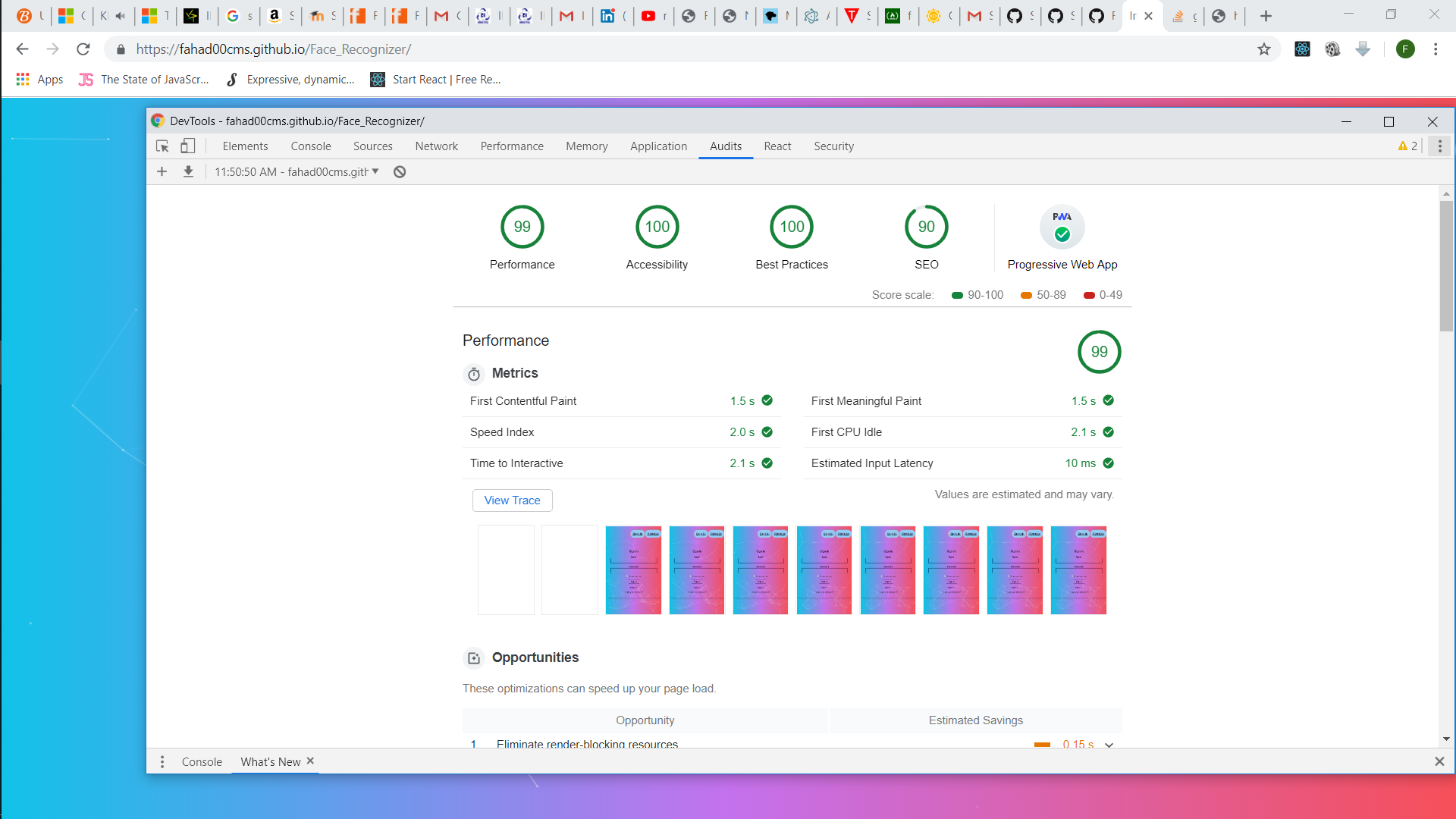Click the View Trace button
Screen dimensions: 1456x819
pyautogui.click(x=512, y=500)
